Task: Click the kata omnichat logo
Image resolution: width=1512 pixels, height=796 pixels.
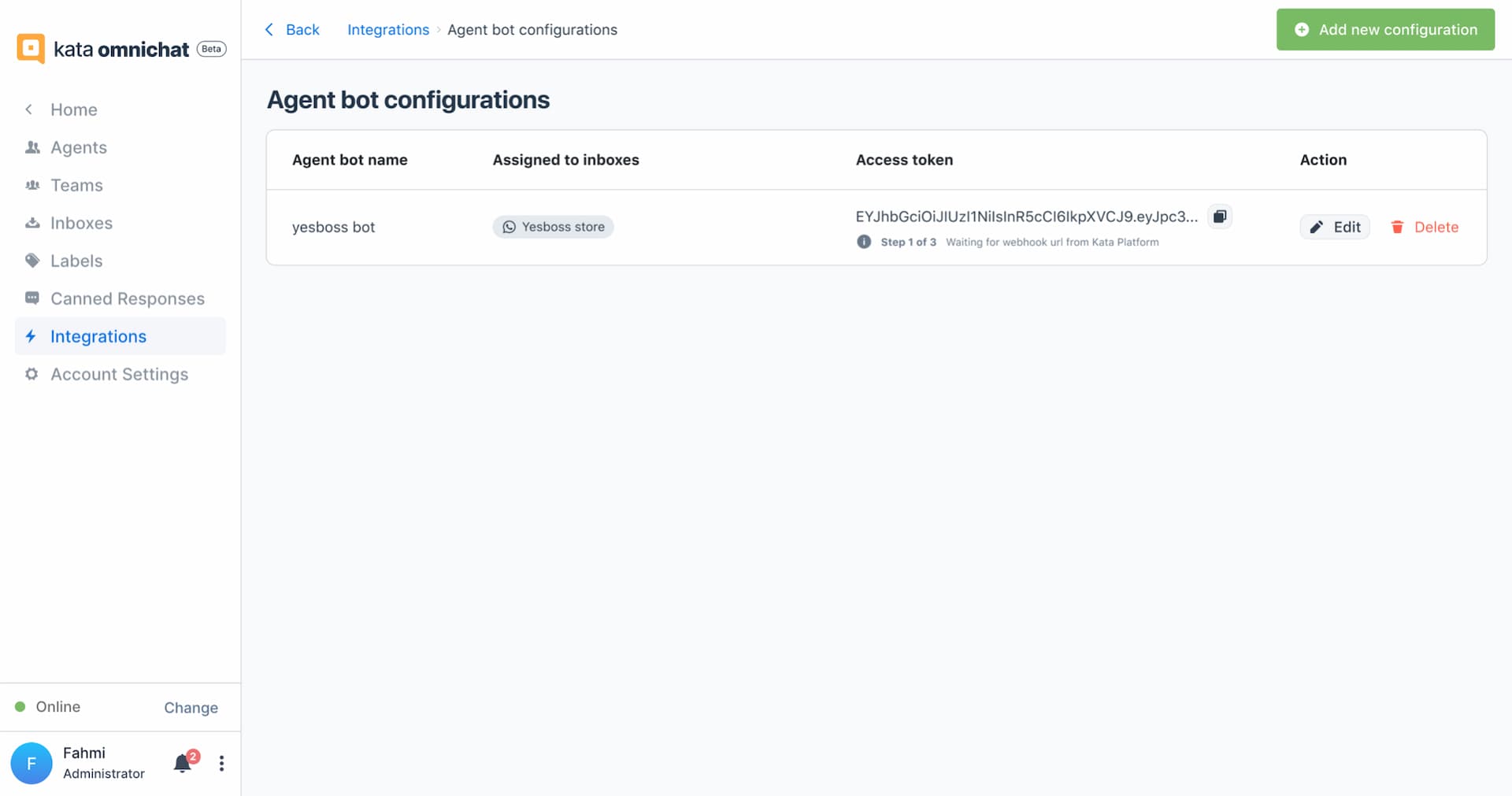Action: click(x=31, y=49)
